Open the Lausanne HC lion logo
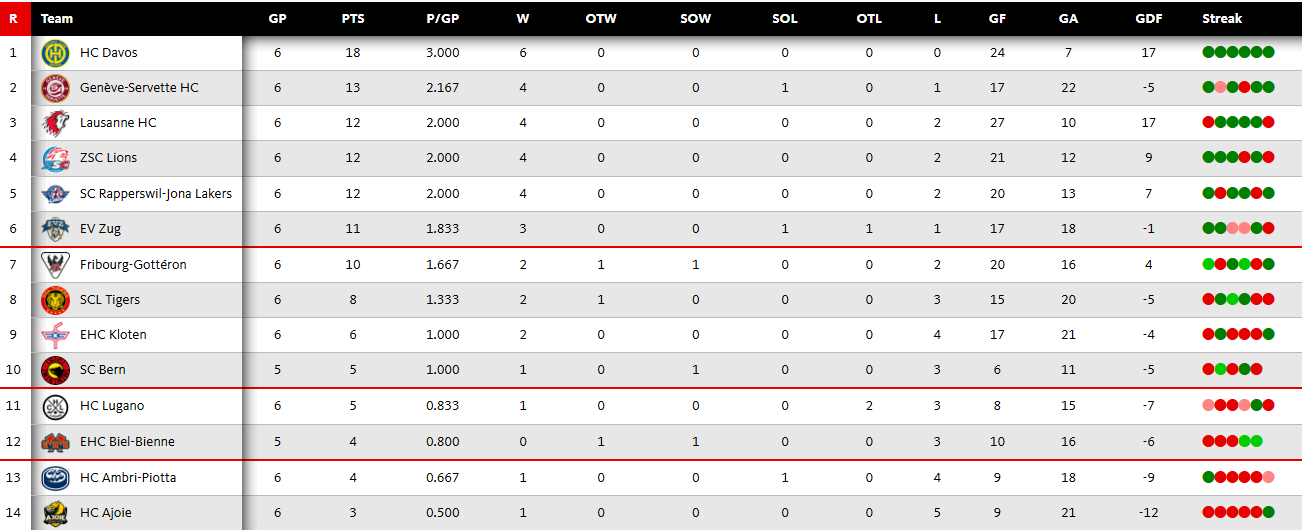 click(55, 123)
